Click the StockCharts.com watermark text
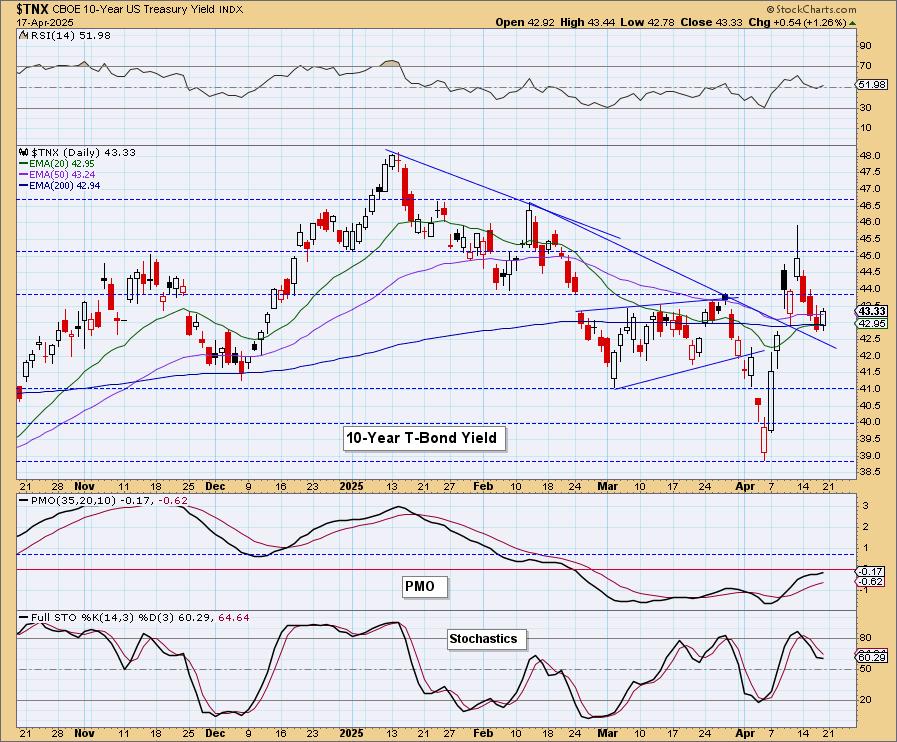The width and height of the screenshot is (897, 742). [811, 9]
